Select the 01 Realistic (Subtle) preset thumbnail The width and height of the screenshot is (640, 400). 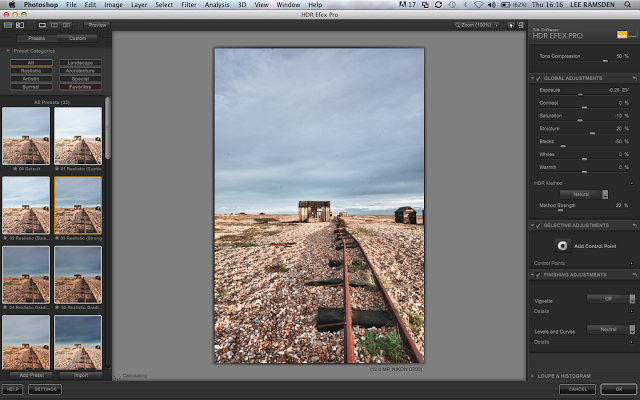(78, 136)
